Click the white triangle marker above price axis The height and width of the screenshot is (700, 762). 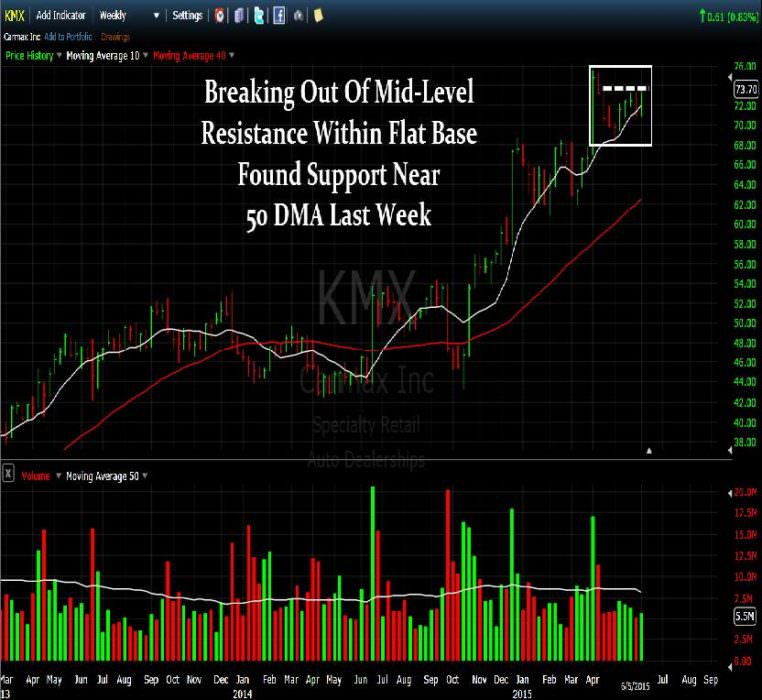tap(649, 451)
